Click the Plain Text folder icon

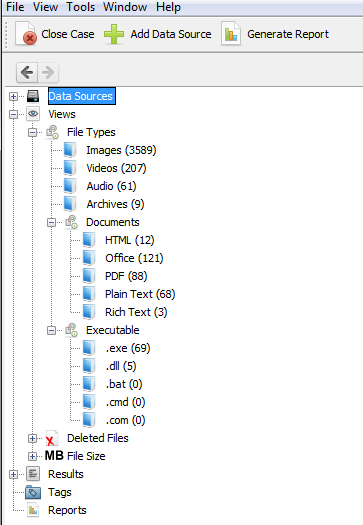click(x=89, y=294)
